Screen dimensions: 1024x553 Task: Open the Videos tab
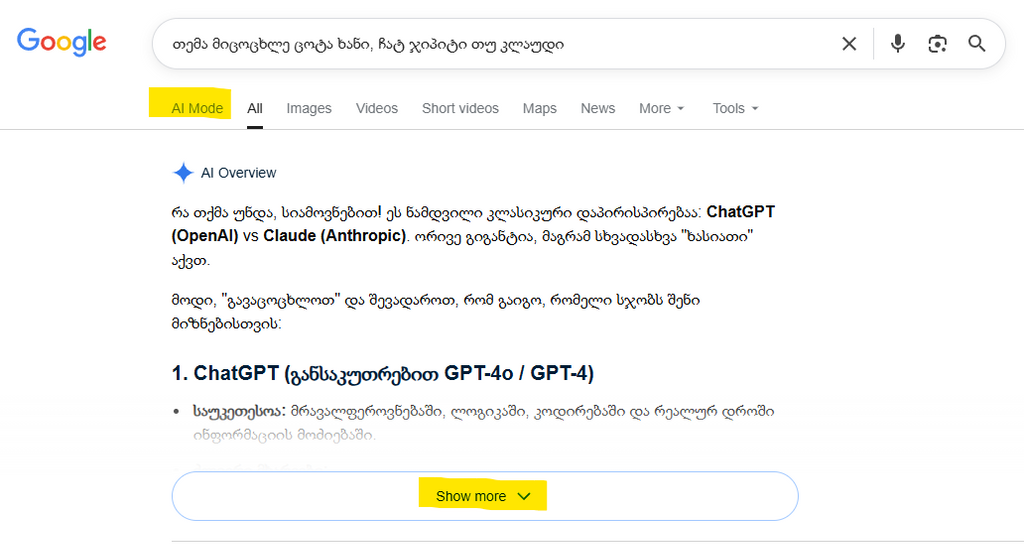377,108
